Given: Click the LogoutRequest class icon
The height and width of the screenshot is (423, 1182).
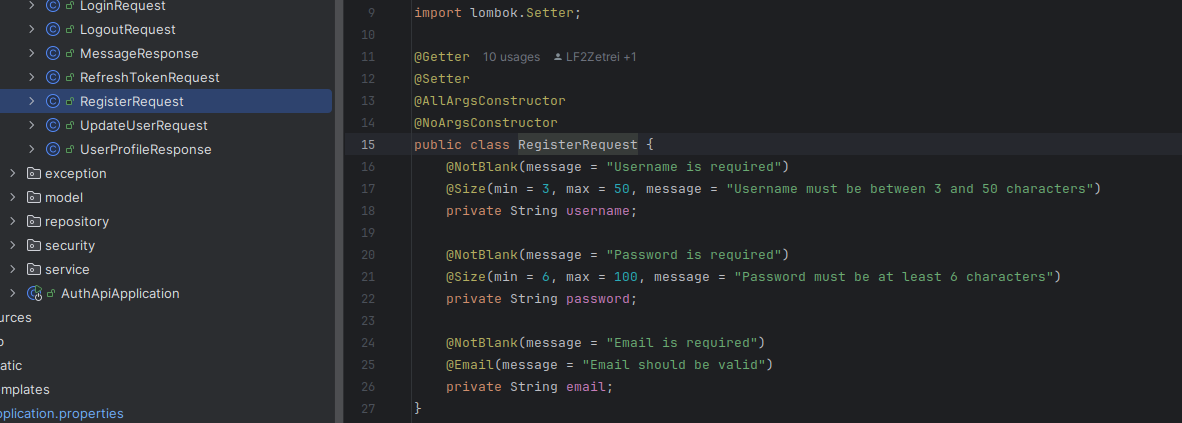Looking at the screenshot, I should pyautogui.click(x=53, y=29).
